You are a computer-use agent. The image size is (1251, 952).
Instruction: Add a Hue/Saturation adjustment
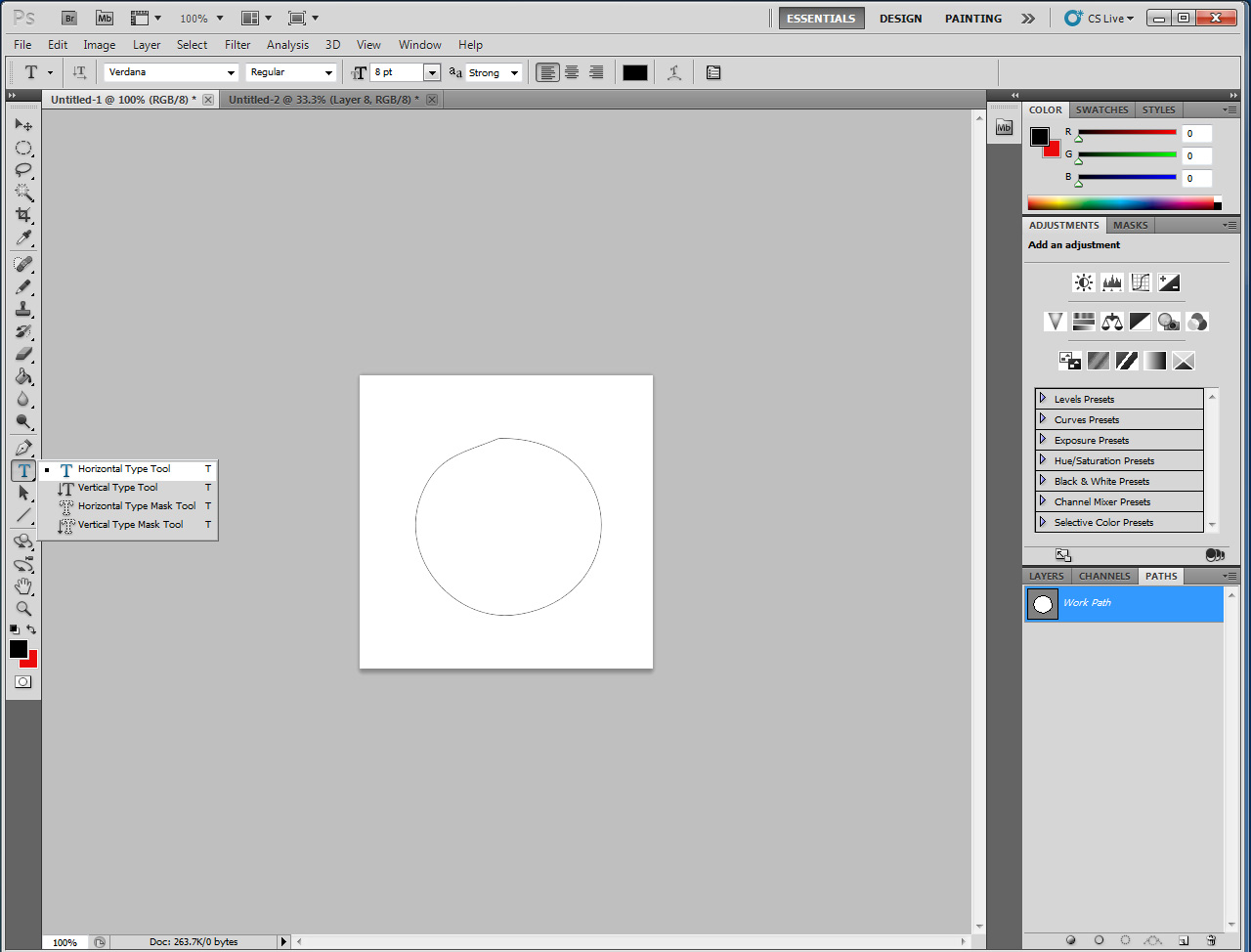pyautogui.click(x=1084, y=322)
